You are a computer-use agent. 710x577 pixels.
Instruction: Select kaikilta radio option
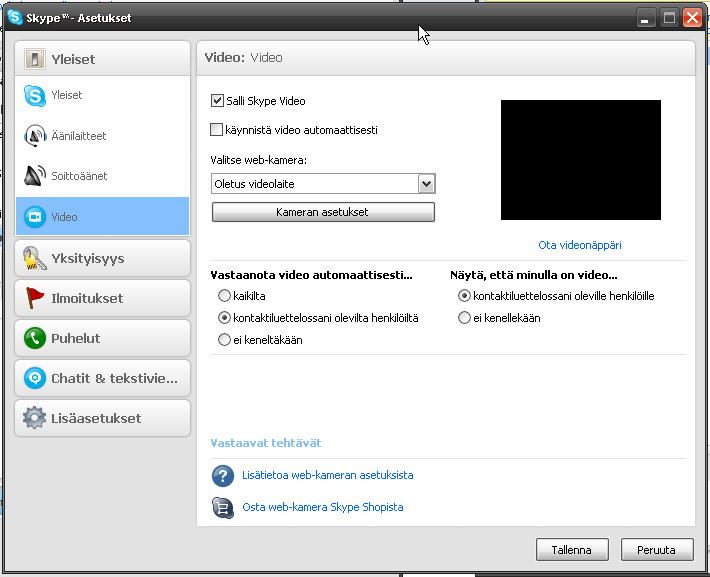coord(224,296)
